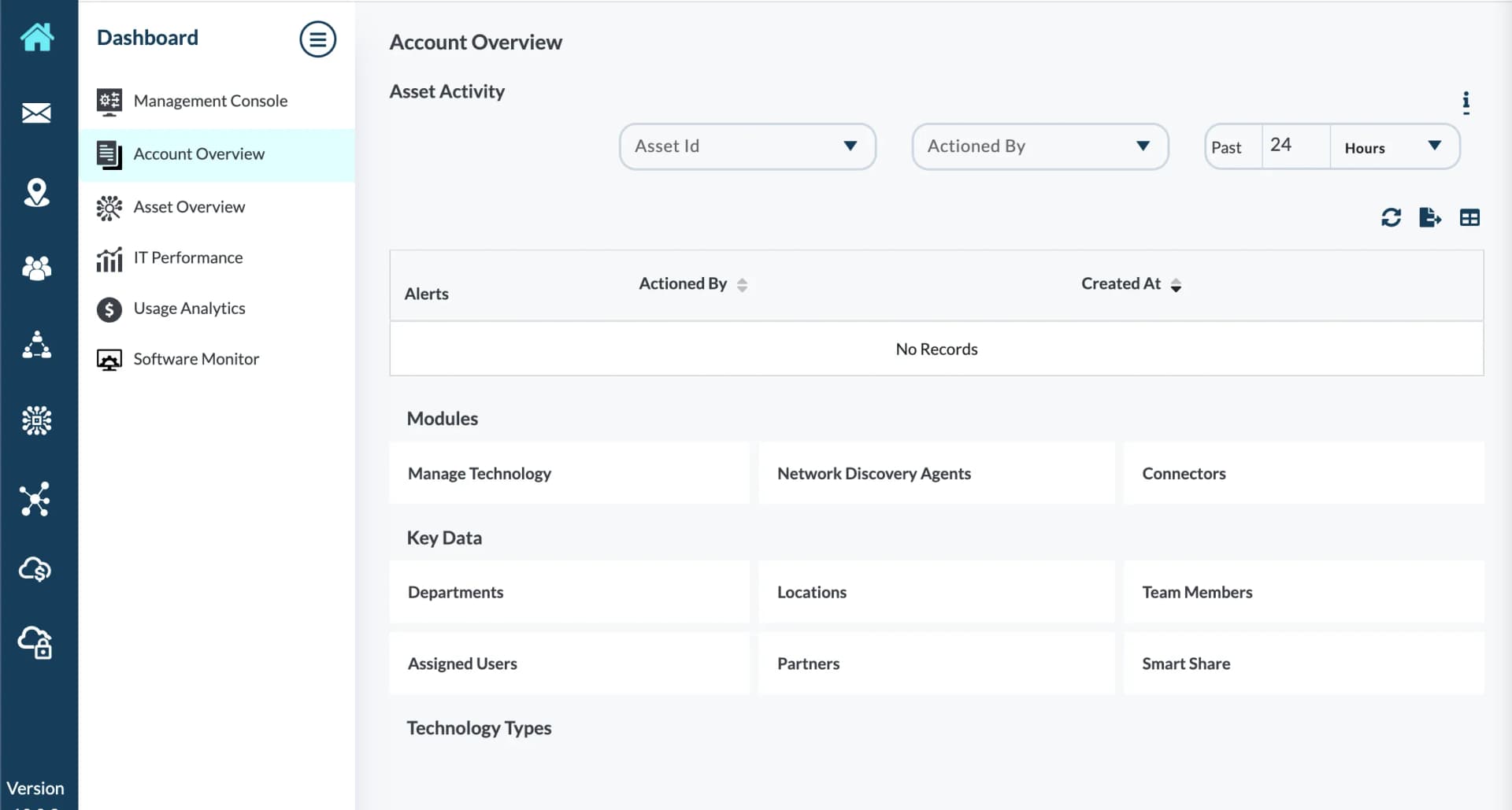Screen dimensions: 1512x810
Task: Select the Locations pin icon in sidebar
Action: point(37,193)
